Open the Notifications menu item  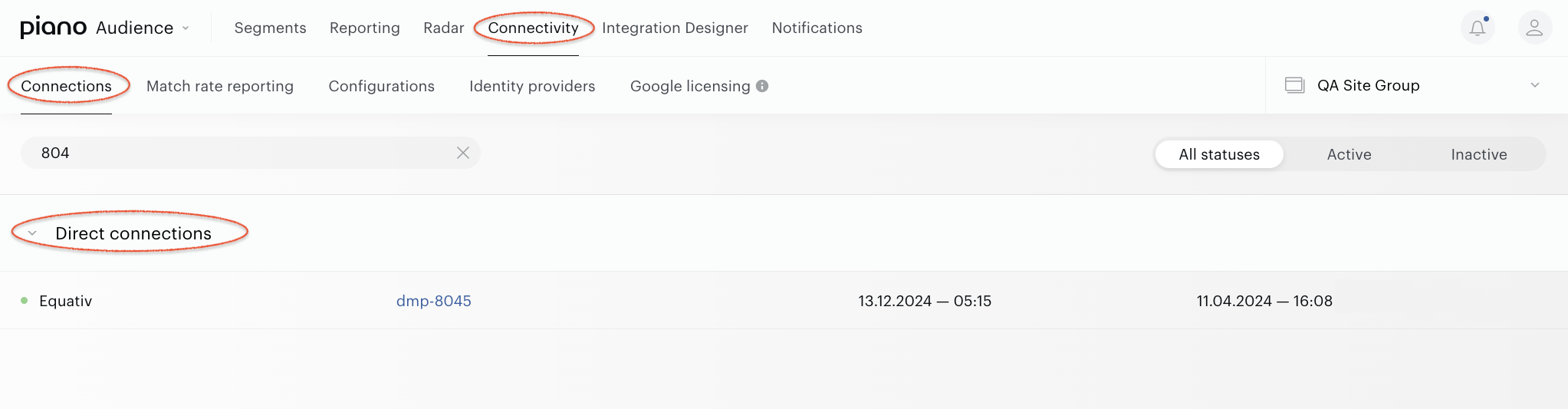click(817, 28)
